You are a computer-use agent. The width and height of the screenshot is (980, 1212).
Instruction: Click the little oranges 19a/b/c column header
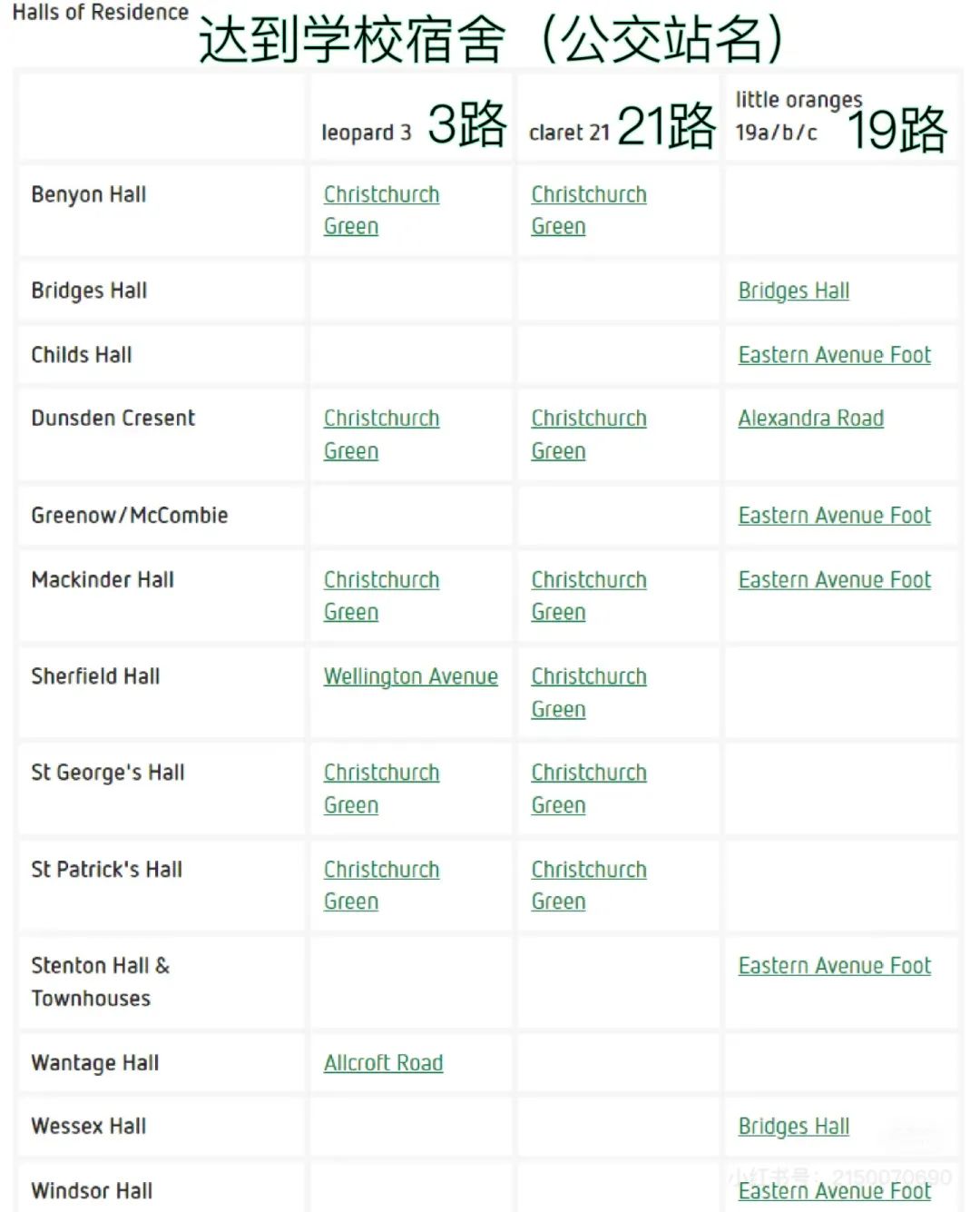coord(798,115)
